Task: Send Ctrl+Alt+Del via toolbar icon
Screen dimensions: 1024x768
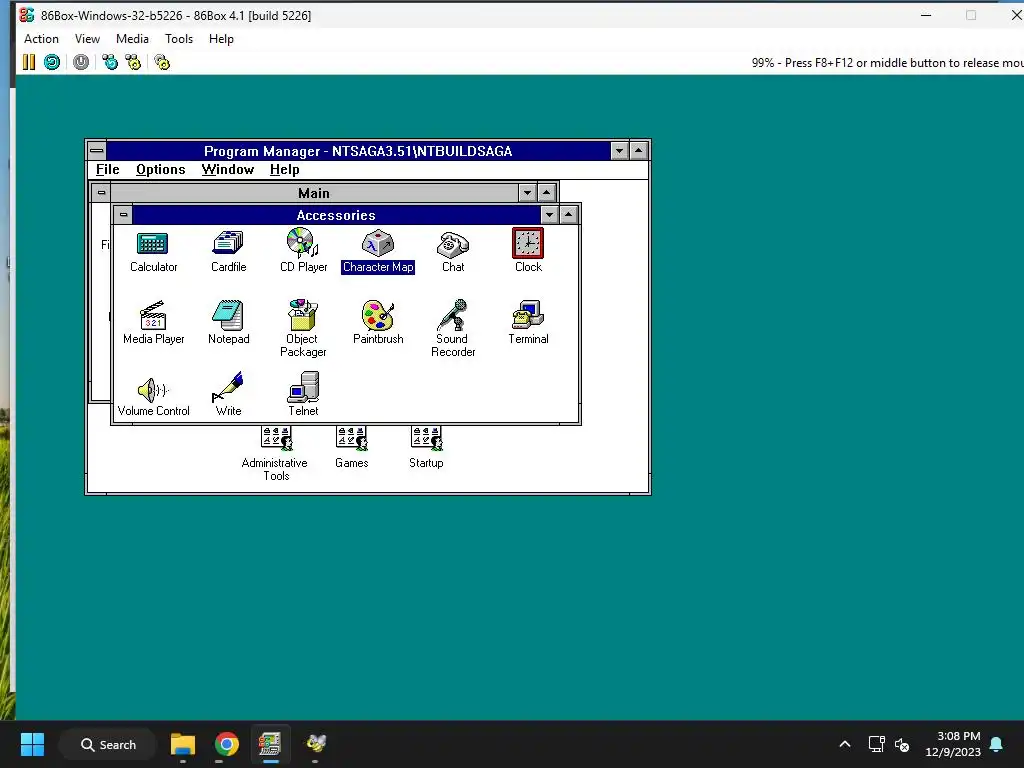Action: 110,62
